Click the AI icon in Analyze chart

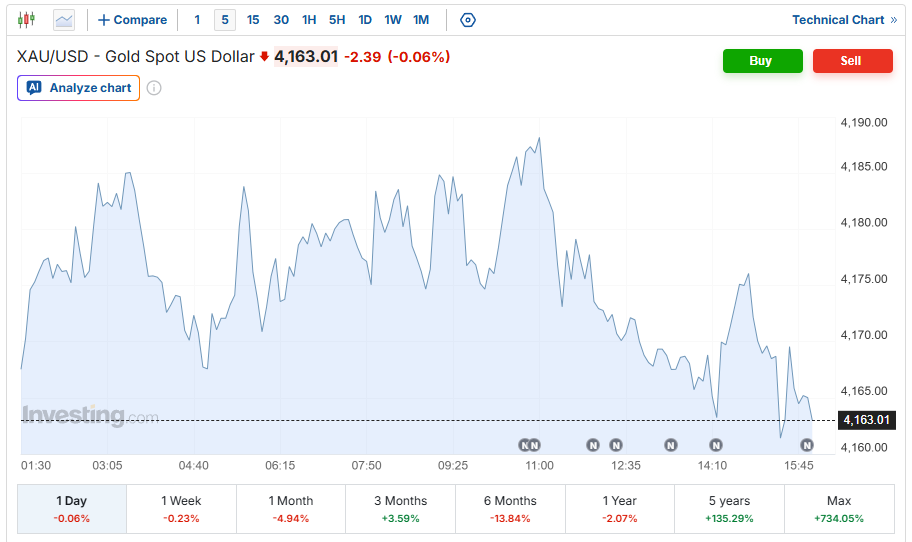34,88
